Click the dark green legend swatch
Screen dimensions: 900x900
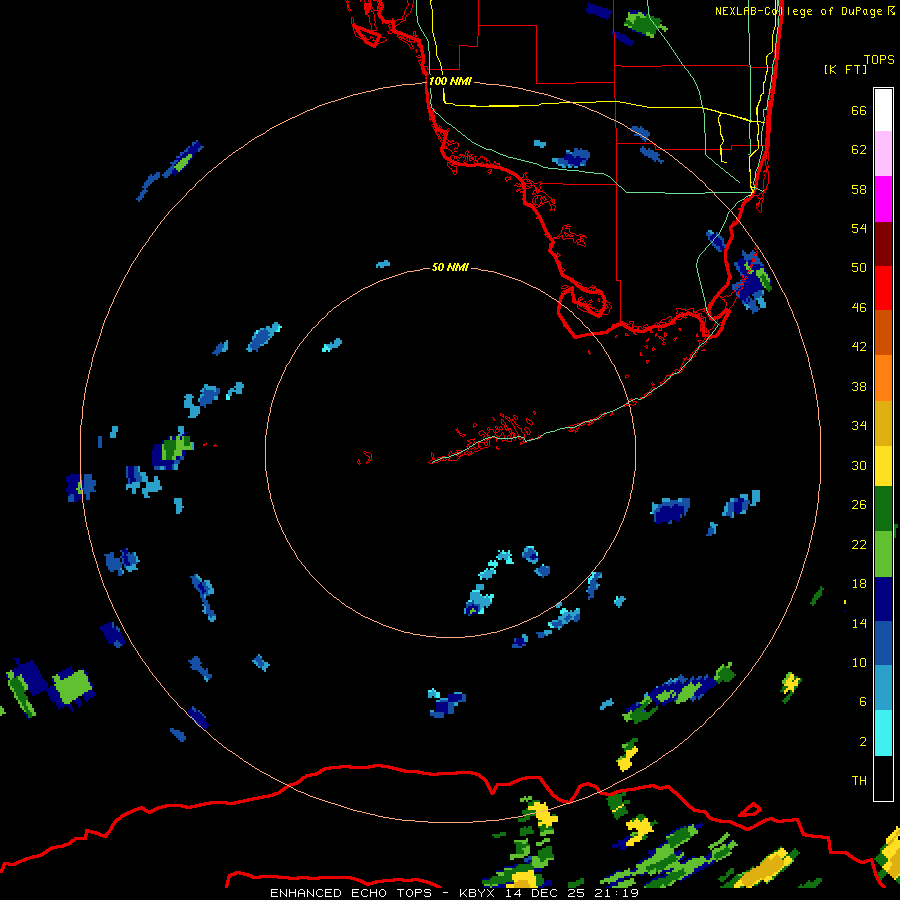tap(883, 509)
